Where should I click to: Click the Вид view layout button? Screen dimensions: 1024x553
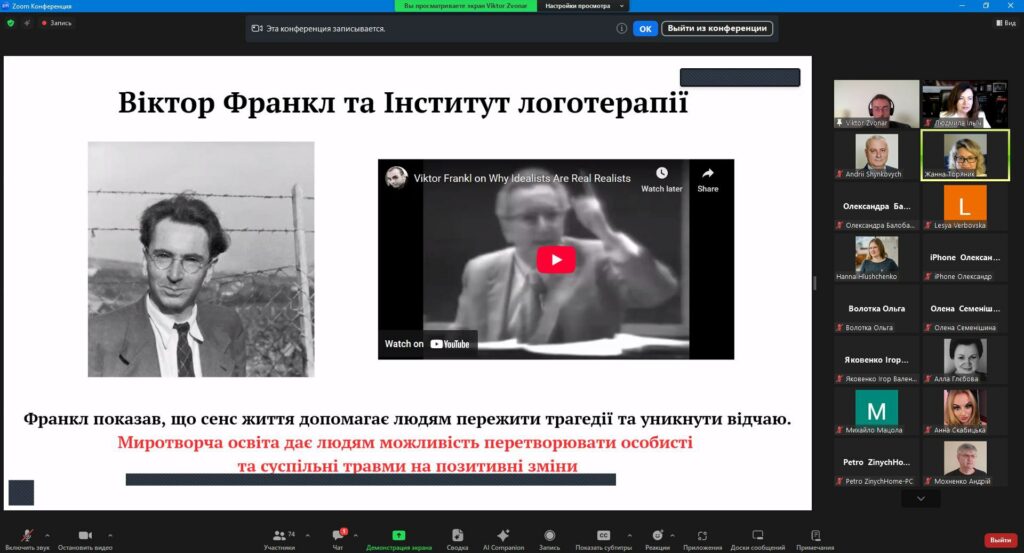pyautogui.click(x=1006, y=23)
